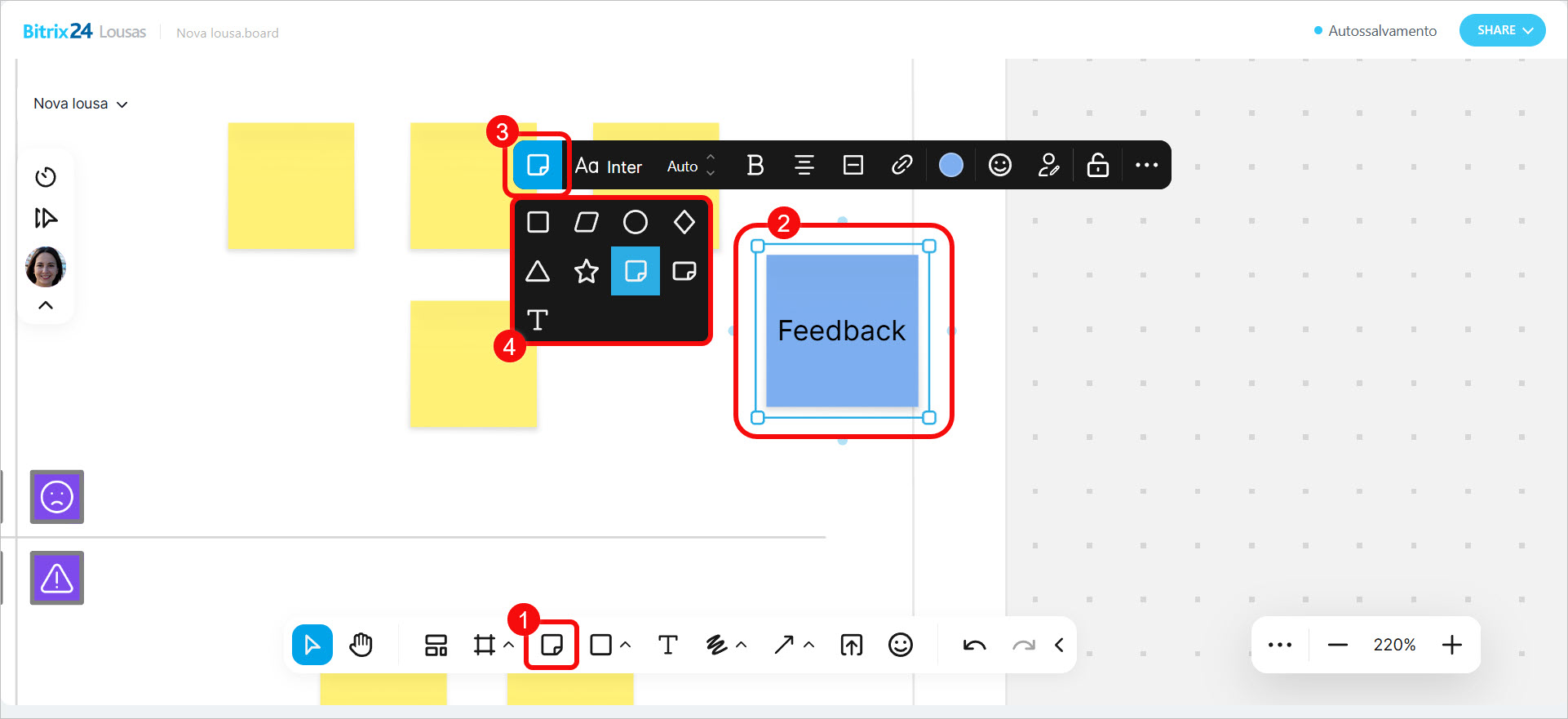Click the sticky note tool in bottom toolbar
This screenshot has width=1568, height=719.
point(551,645)
